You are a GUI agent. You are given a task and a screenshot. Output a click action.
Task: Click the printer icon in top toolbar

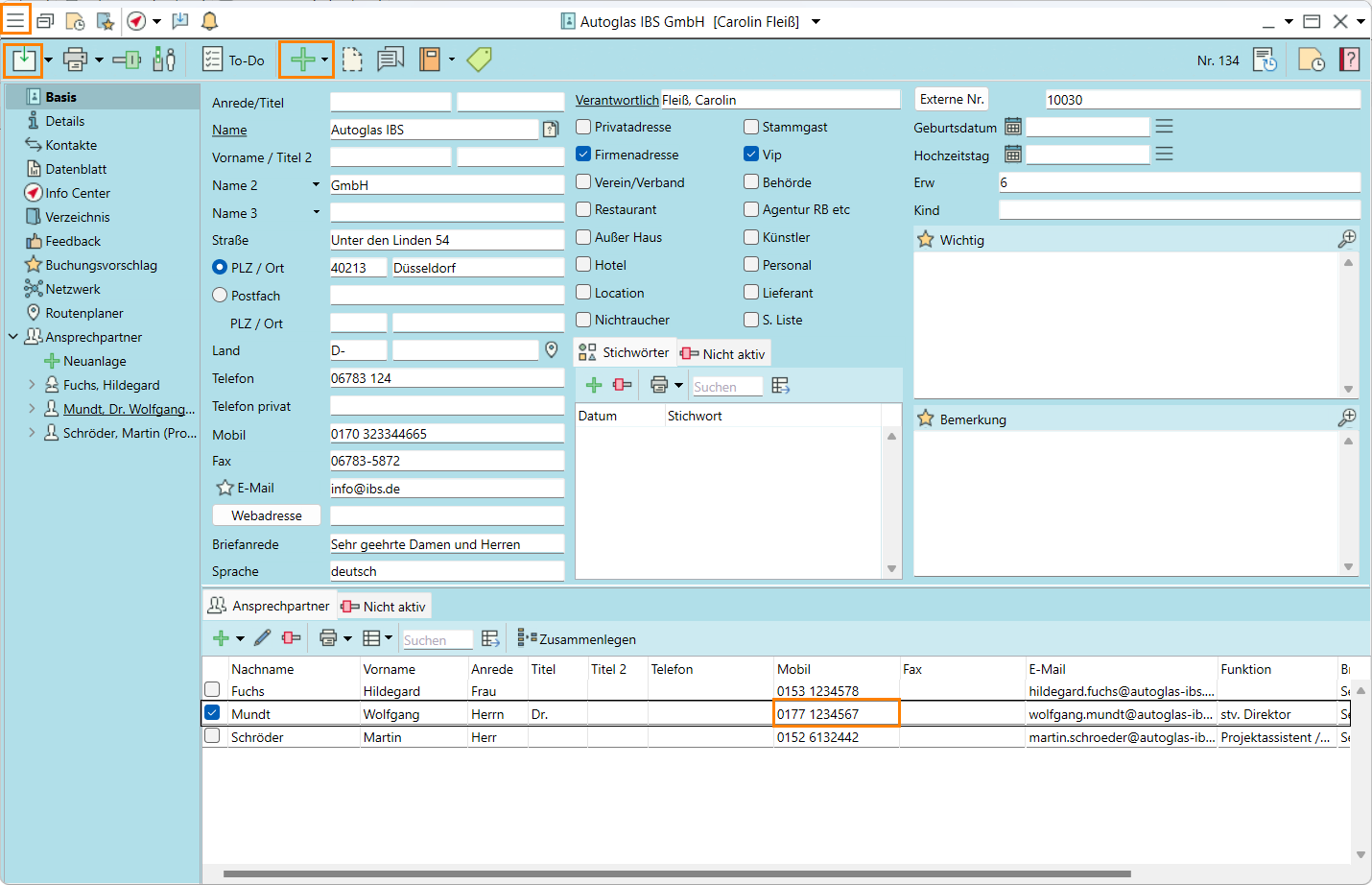click(x=75, y=60)
